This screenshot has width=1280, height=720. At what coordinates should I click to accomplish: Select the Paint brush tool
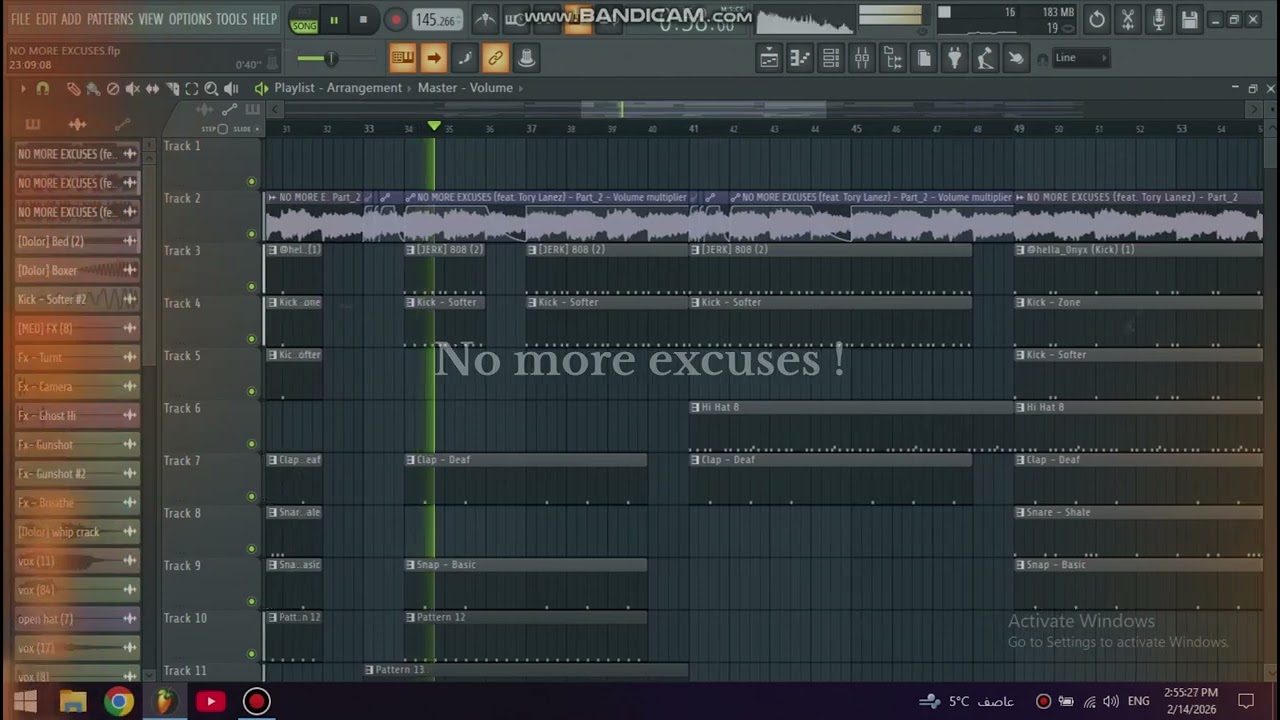[93, 89]
